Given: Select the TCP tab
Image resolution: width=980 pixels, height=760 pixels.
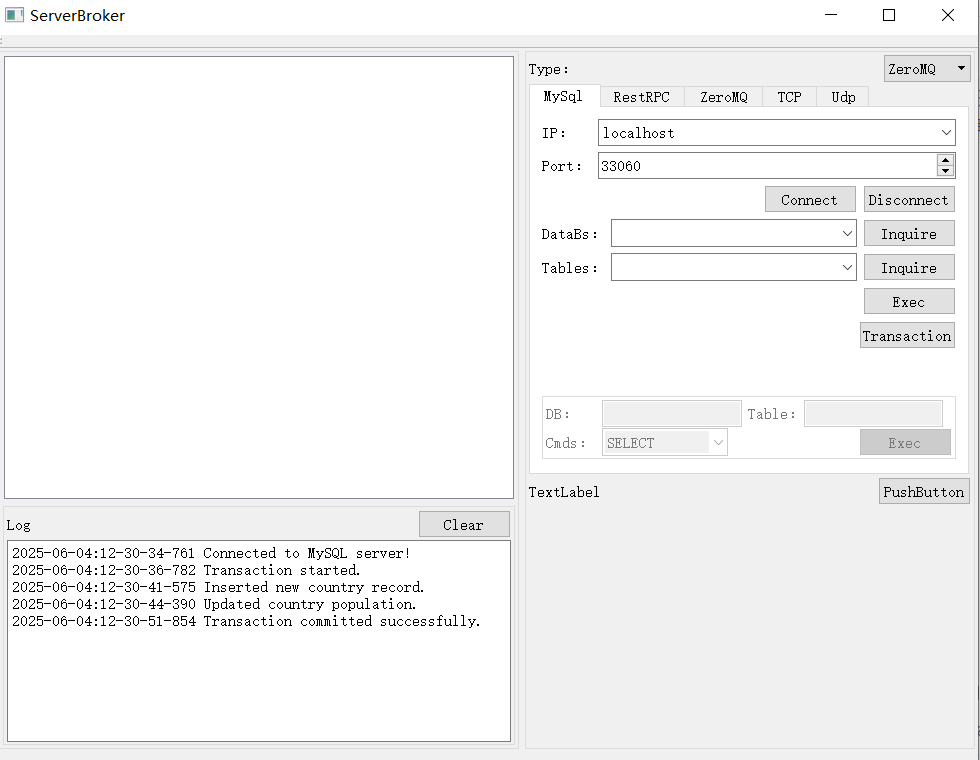Looking at the screenshot, I should (789, 97).
